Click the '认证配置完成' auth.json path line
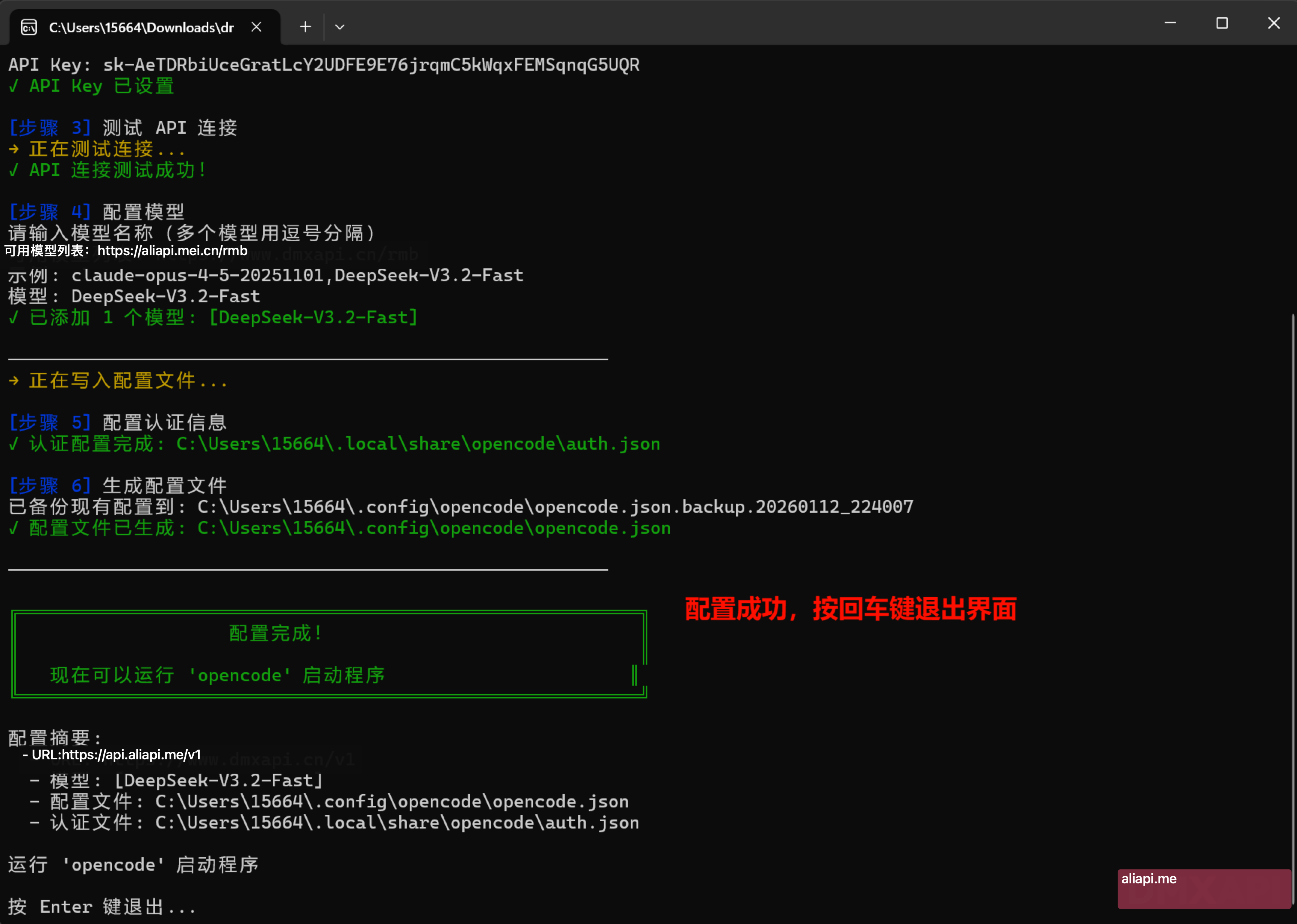The height and width of the screenshot is (924, 1297). [x=334, y=444]
